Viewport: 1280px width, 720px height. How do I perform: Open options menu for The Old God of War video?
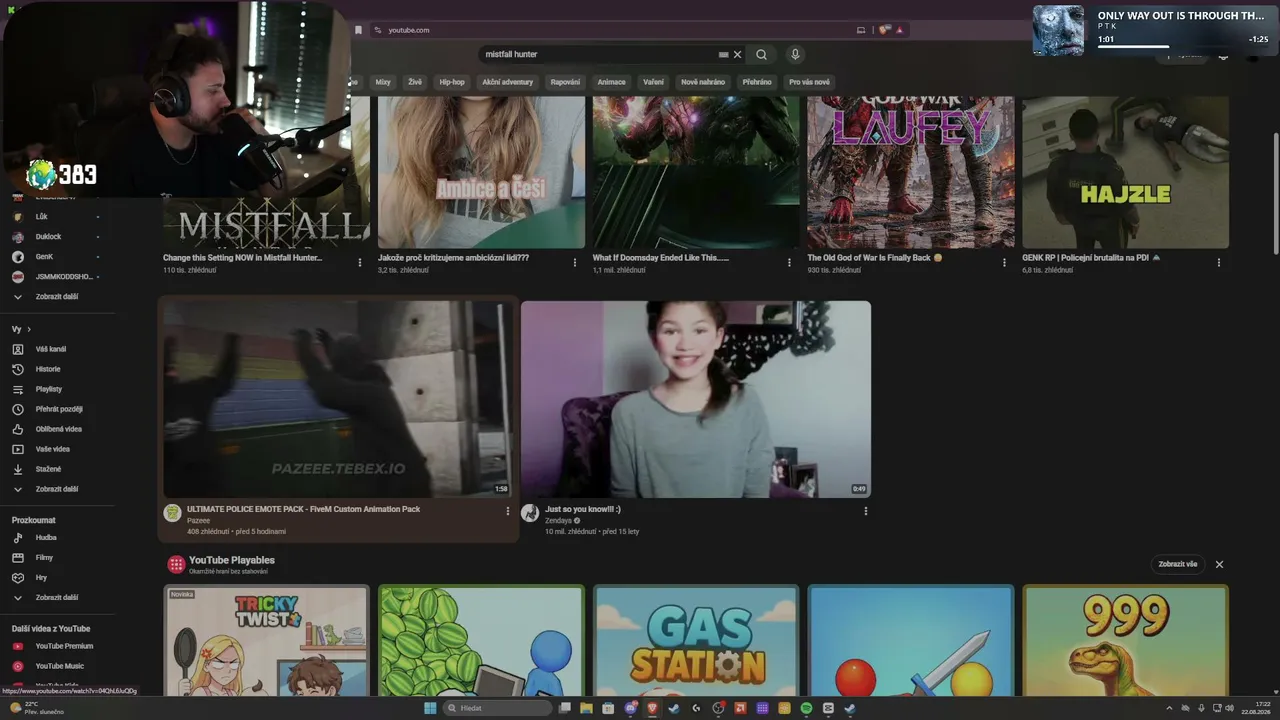[x=1005, y=262]
